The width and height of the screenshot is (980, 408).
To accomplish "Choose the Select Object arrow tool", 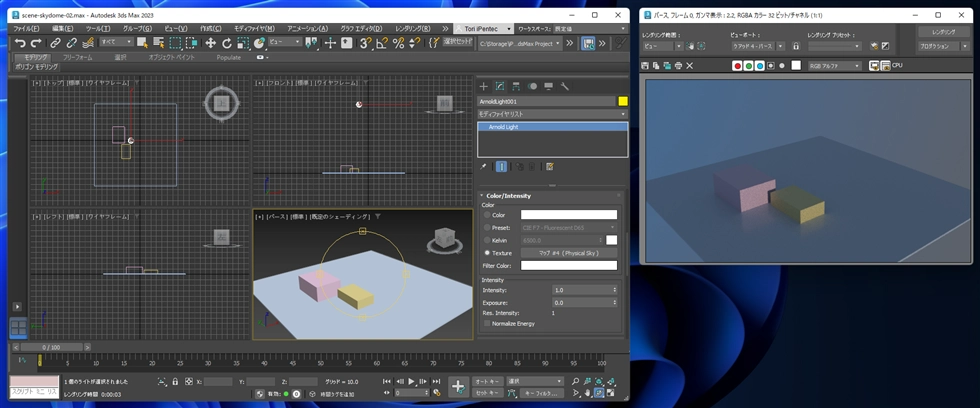I will 143,43.
